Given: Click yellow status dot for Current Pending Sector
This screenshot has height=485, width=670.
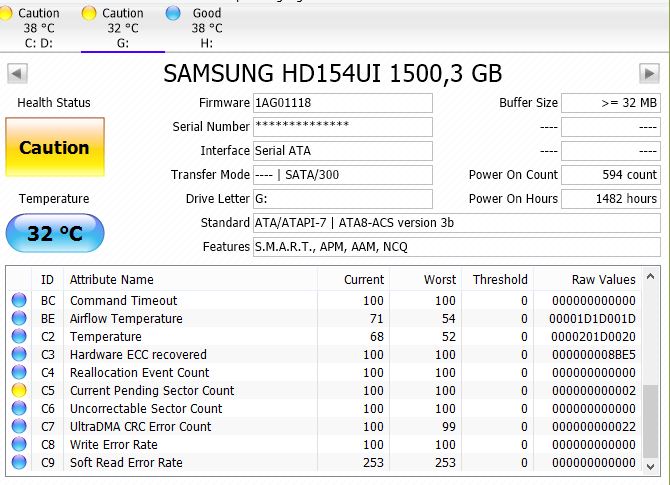Looking at the screenshot, I should coord(19,390).
